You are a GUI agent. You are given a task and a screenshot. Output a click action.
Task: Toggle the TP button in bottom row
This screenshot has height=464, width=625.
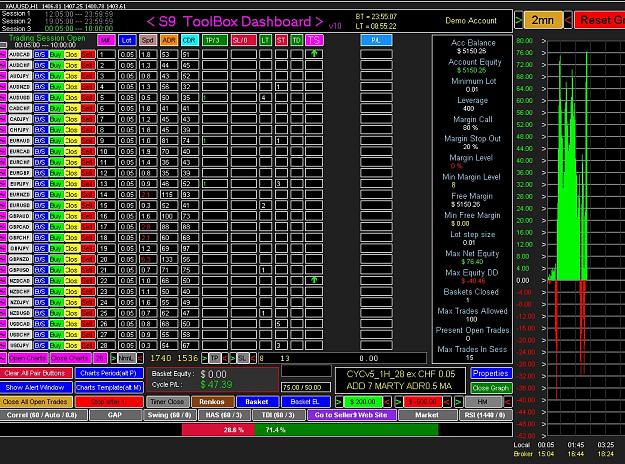coord(214,358)
